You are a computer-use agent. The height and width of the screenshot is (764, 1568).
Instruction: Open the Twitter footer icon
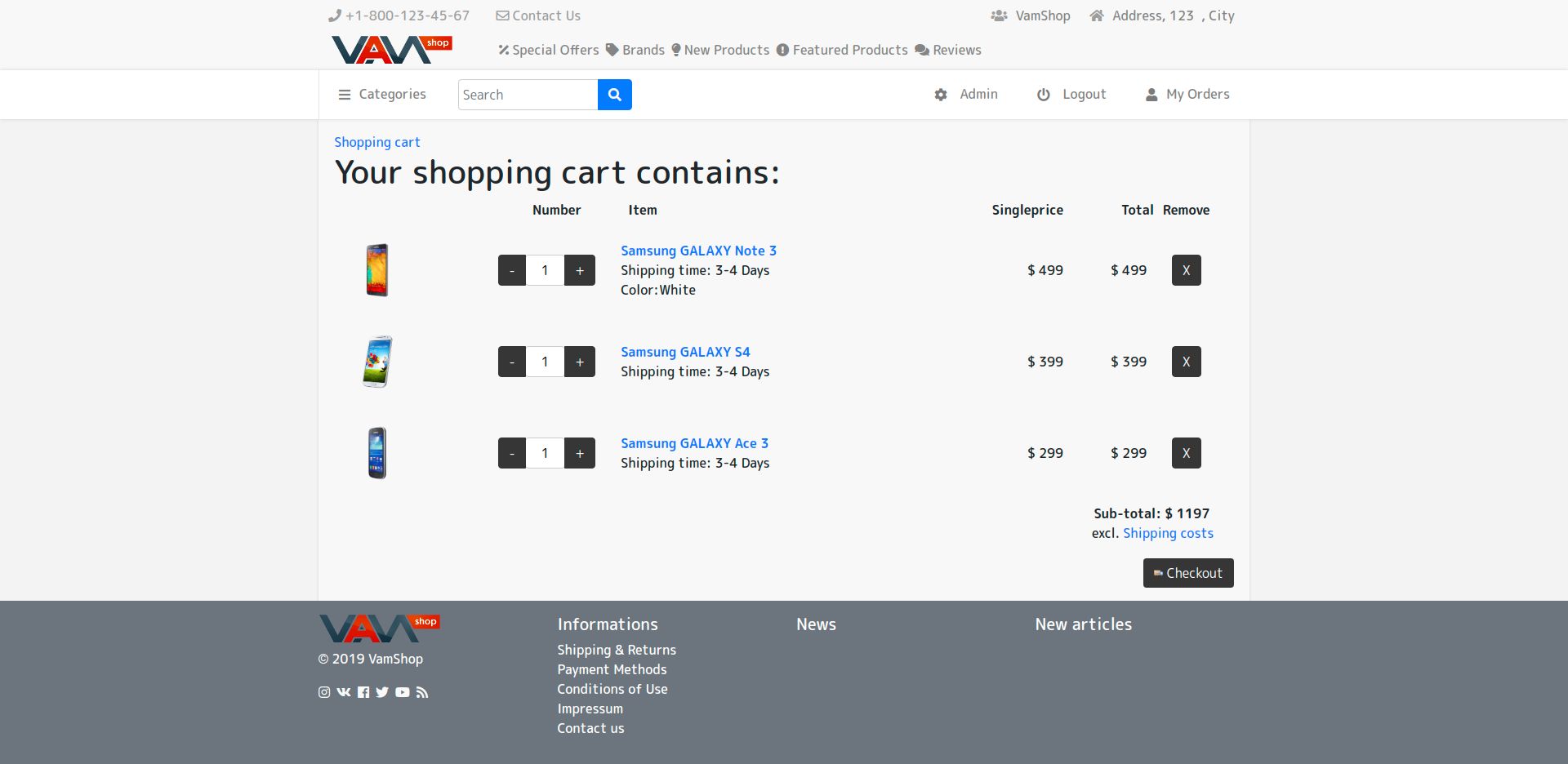click(x=382, y=692)
